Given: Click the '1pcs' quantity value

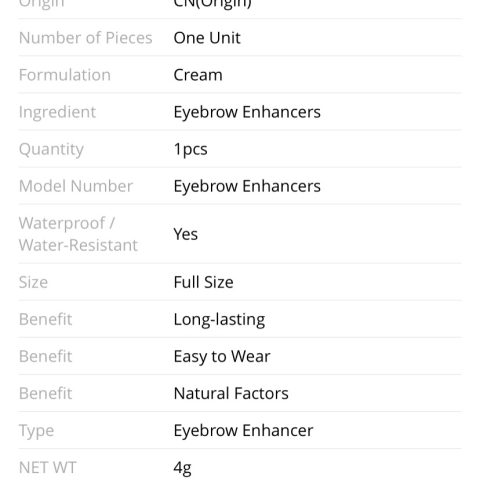Looking at the screenshot, I should click(x=190, y=150).
